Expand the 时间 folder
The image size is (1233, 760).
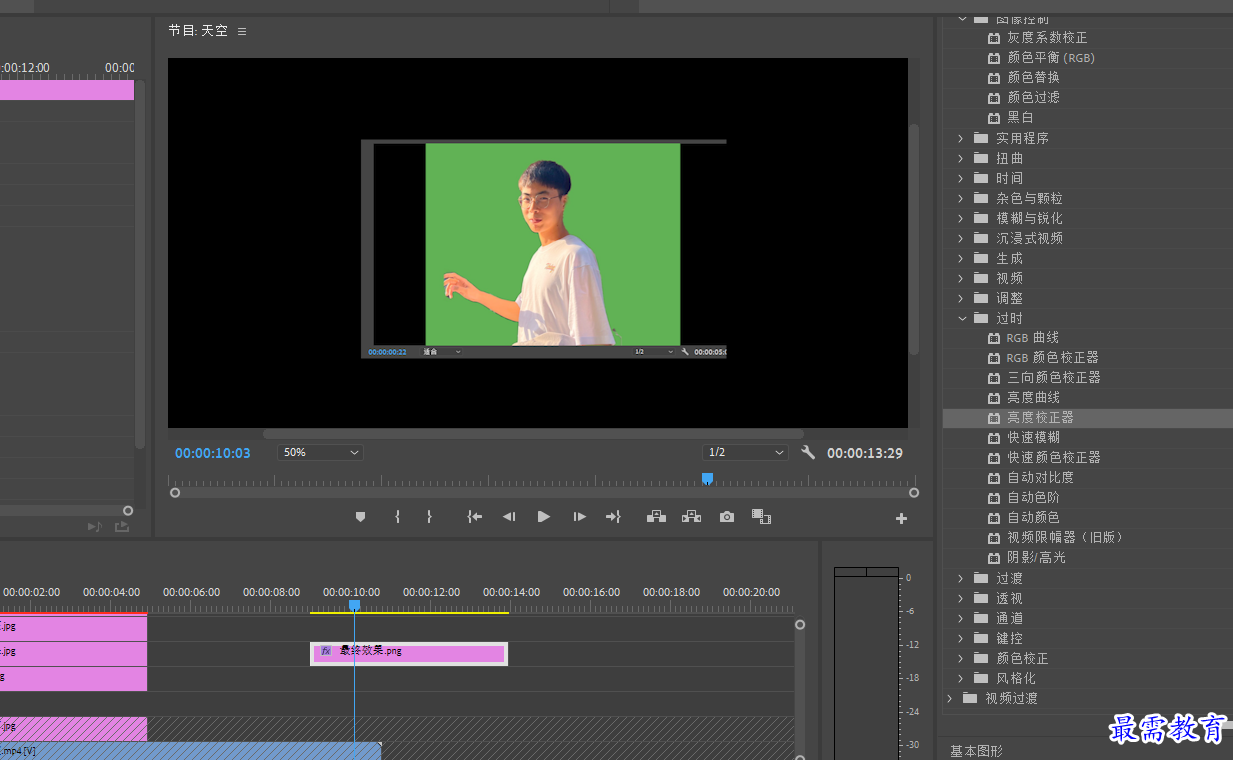[x=961, y=178]
